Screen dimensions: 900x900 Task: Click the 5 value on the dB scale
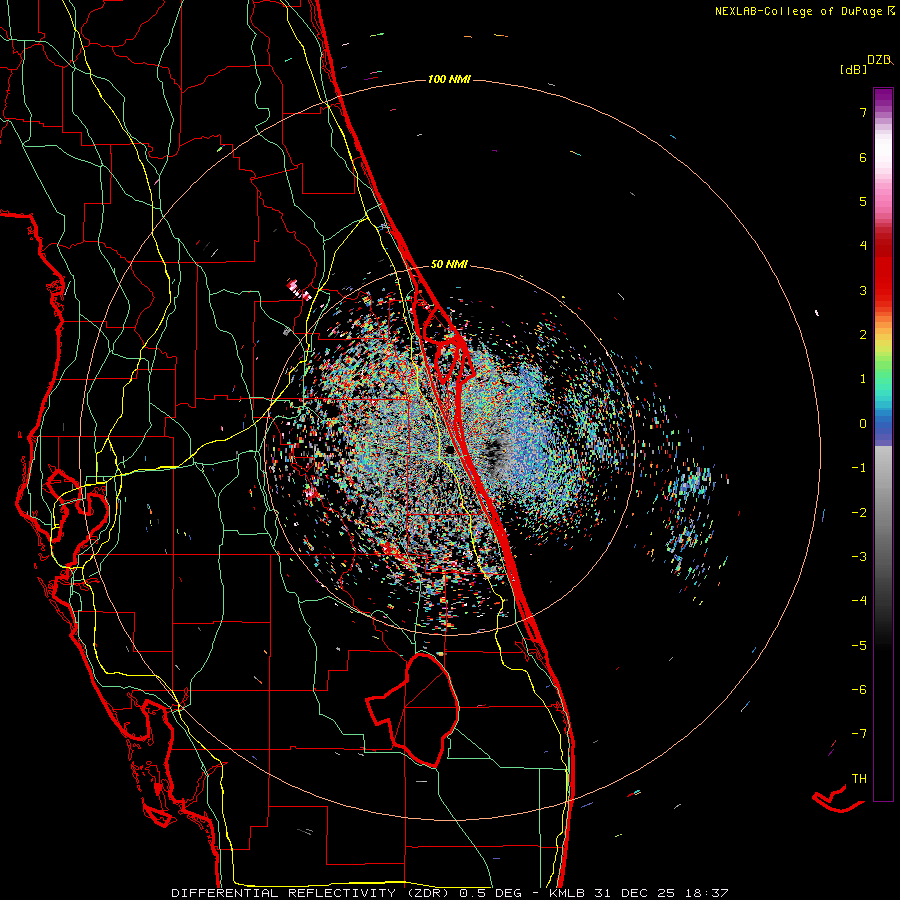click(863, 201)
